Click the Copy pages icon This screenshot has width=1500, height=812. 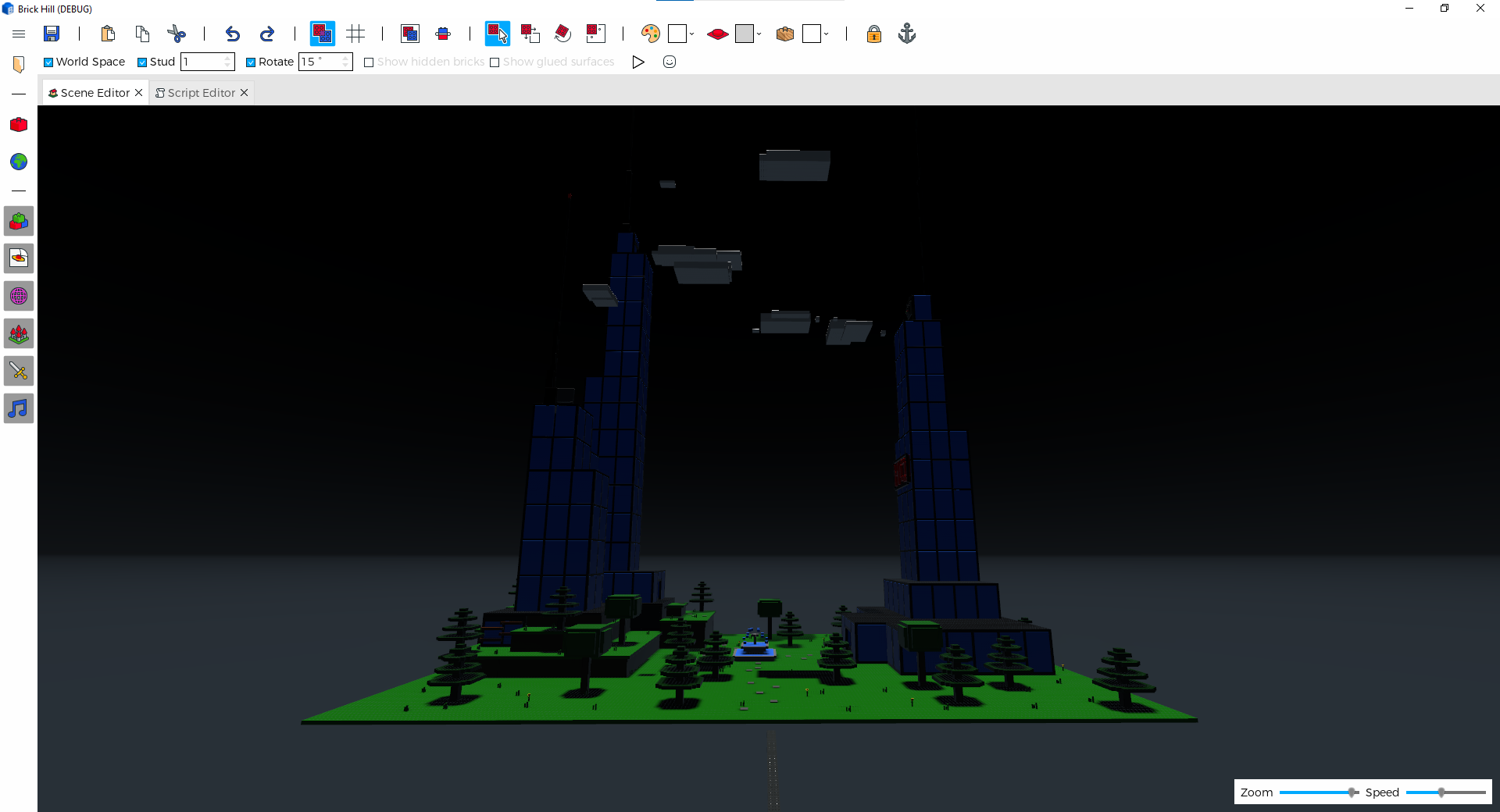coord(142,34)
